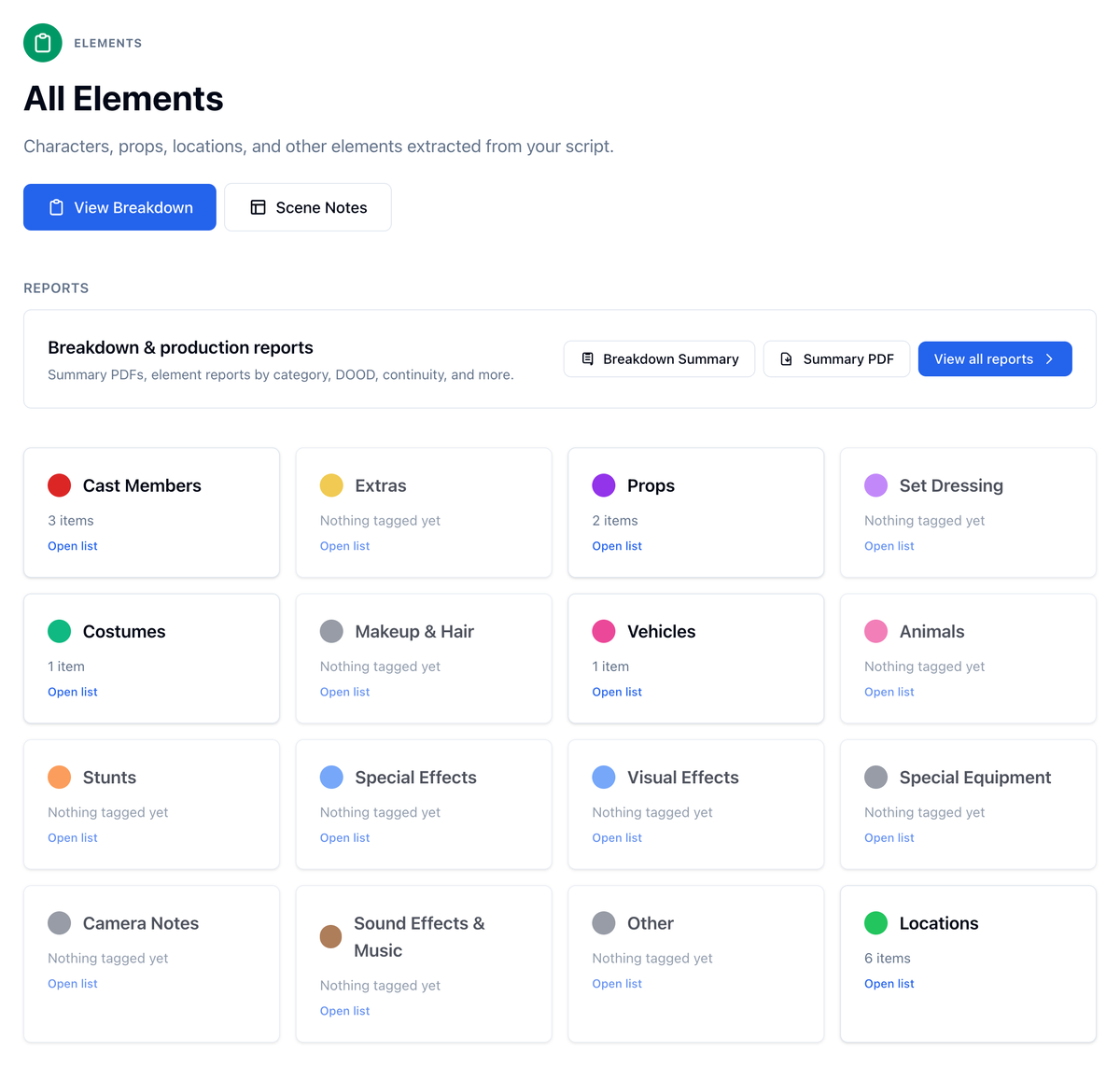Click the yellow Extras color dot
The width and height of the screenshot is (1120, 1066).
tap(331, 485)
